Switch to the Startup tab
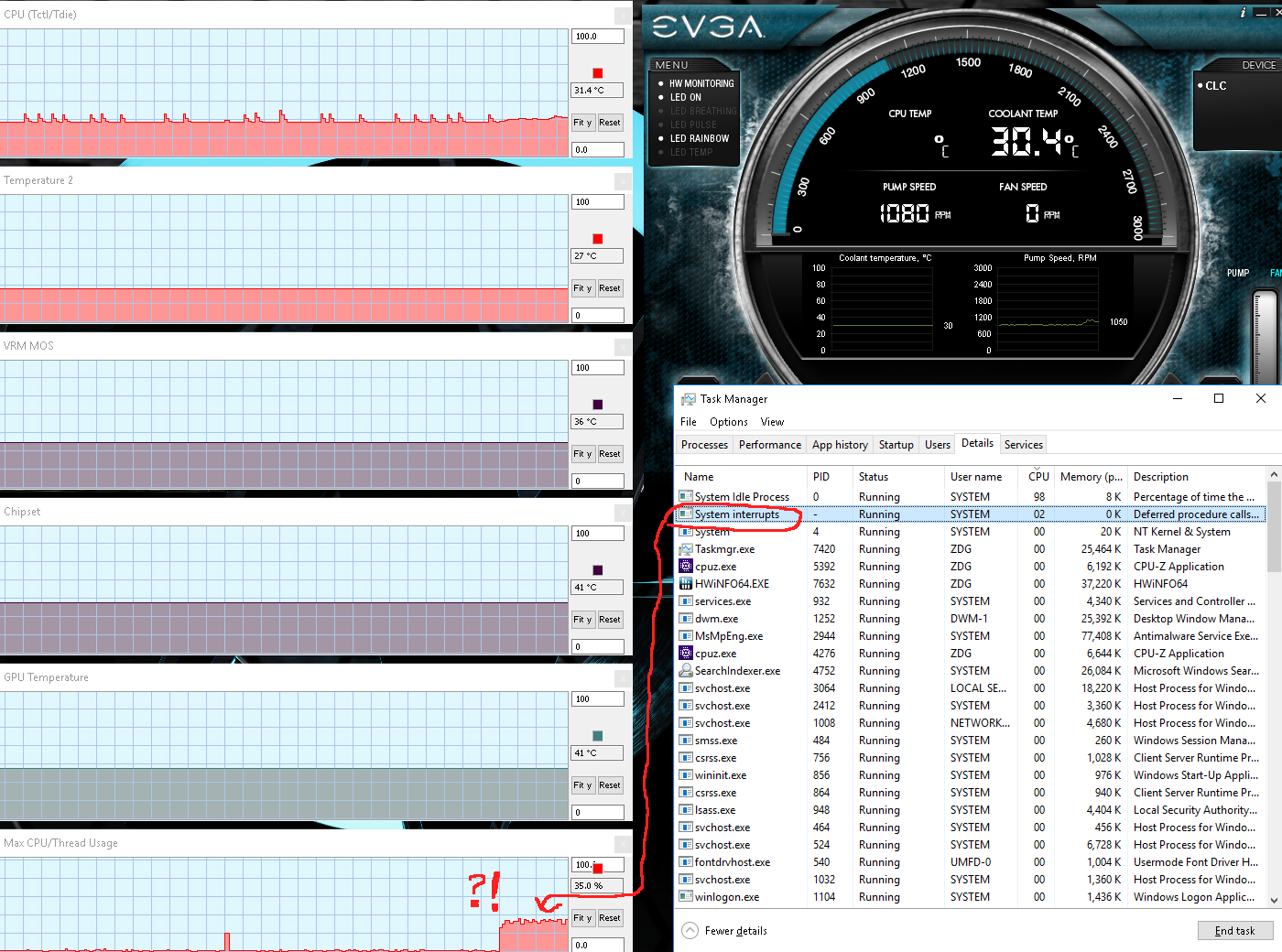Screen dimensions: 1282x952 click(896, 445)
